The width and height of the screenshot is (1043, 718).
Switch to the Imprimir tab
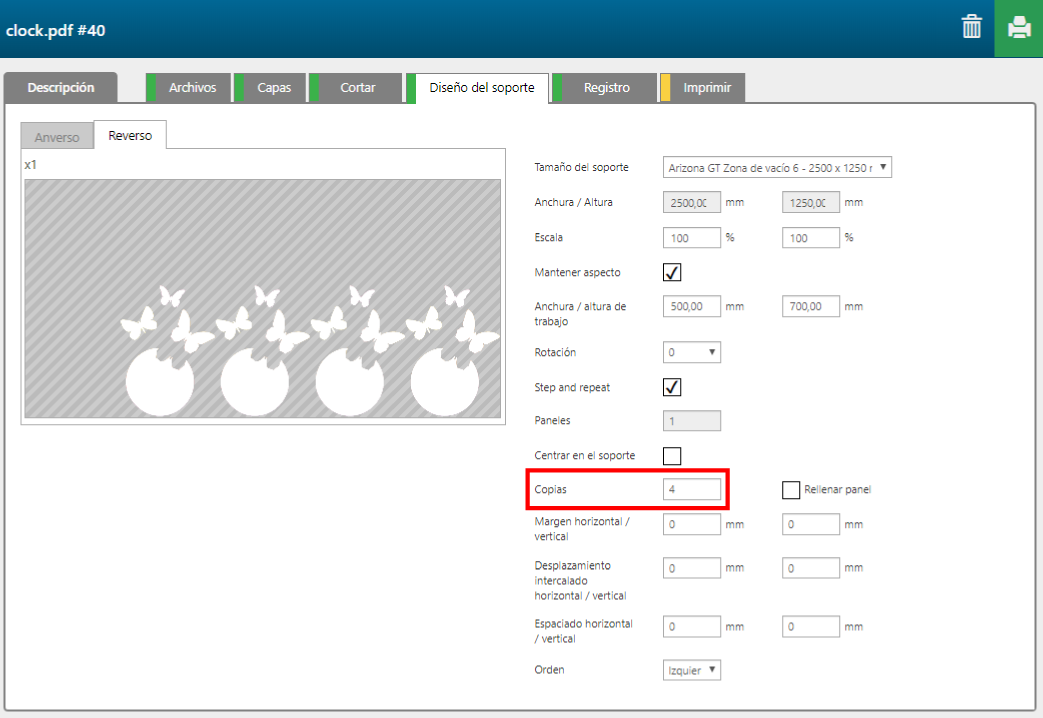pos(706,88)
